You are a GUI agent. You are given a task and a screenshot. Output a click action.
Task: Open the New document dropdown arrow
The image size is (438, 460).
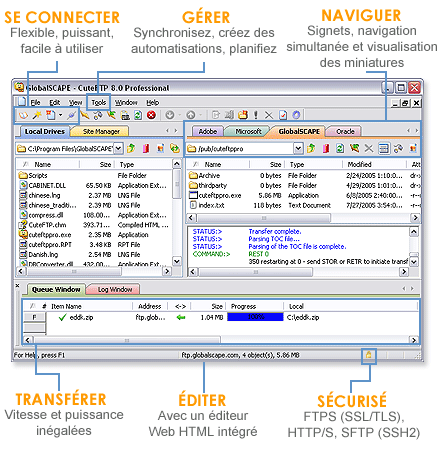pyautogui.click(x=61, y=115)
